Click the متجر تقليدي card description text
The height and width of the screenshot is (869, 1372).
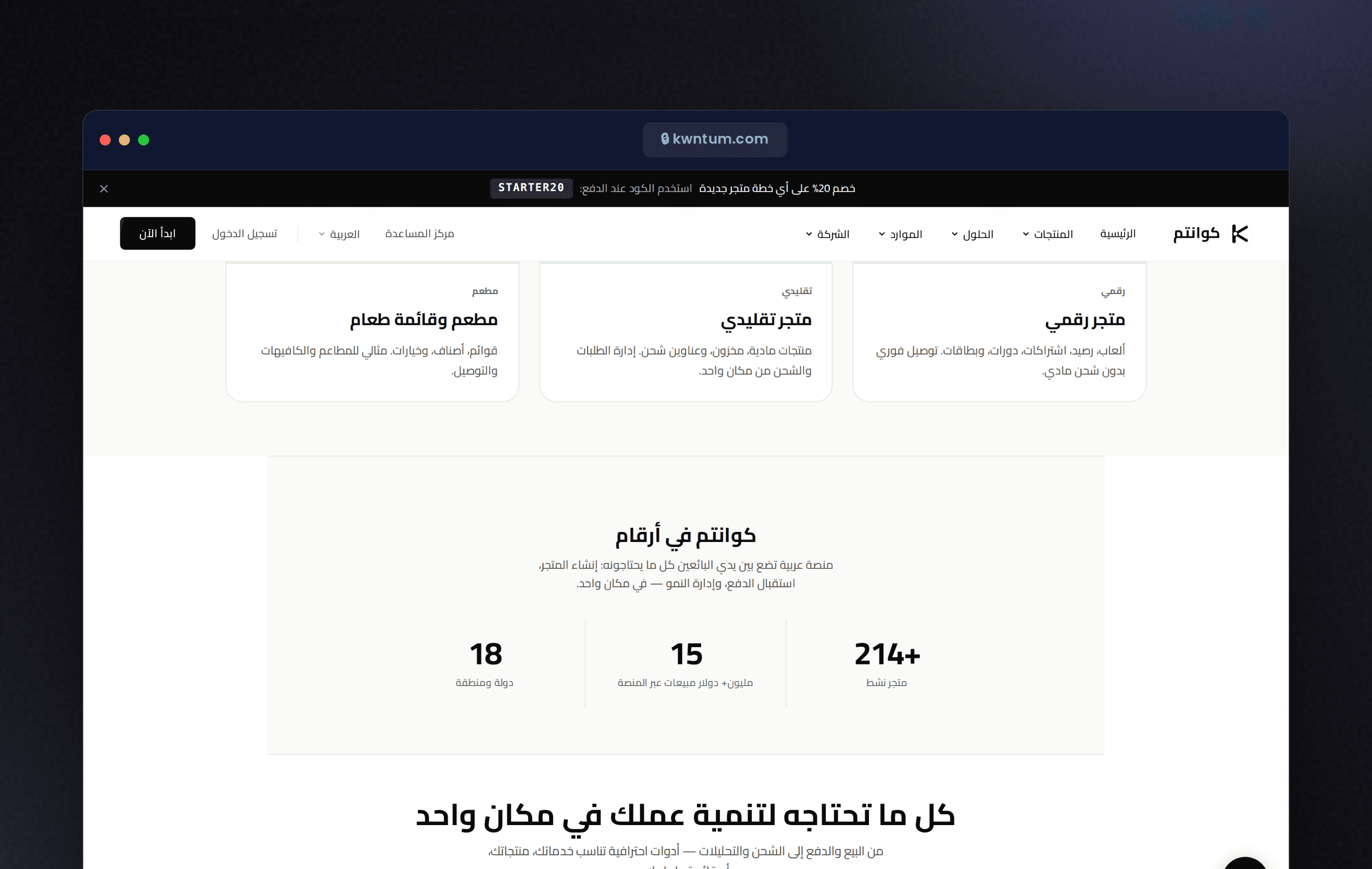tap(694, 360)
